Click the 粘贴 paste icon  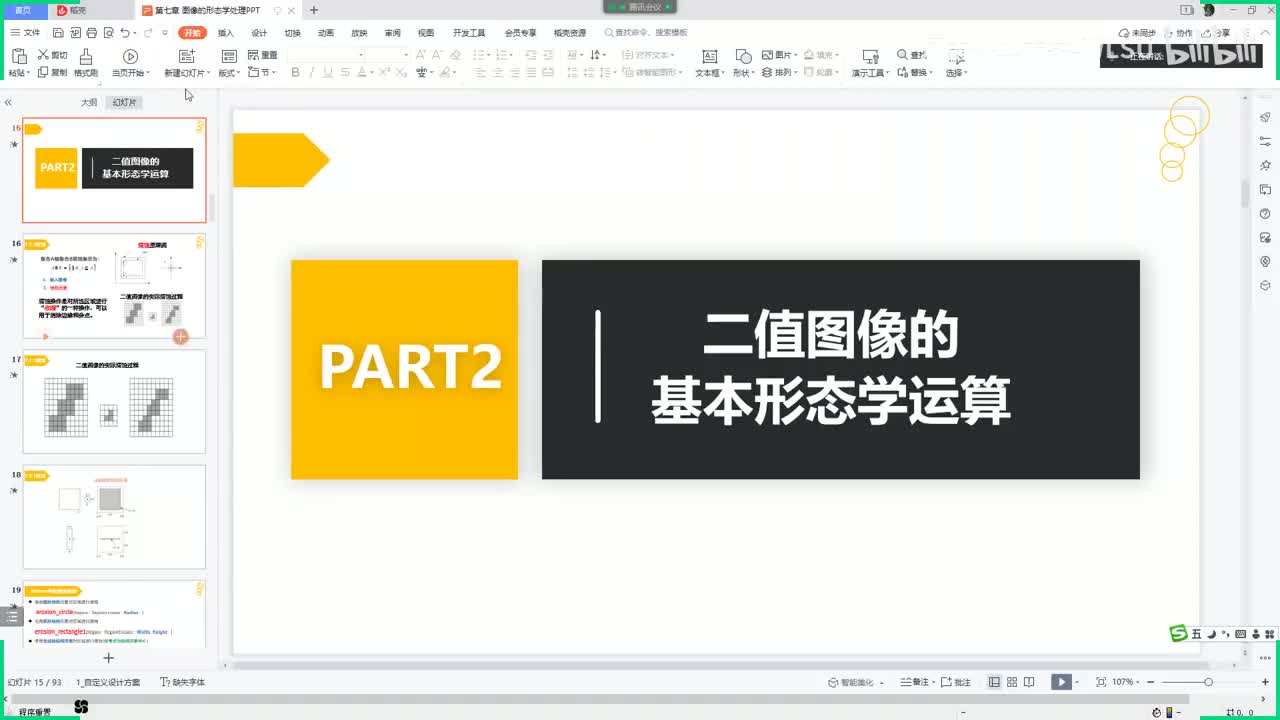[18, 55]
